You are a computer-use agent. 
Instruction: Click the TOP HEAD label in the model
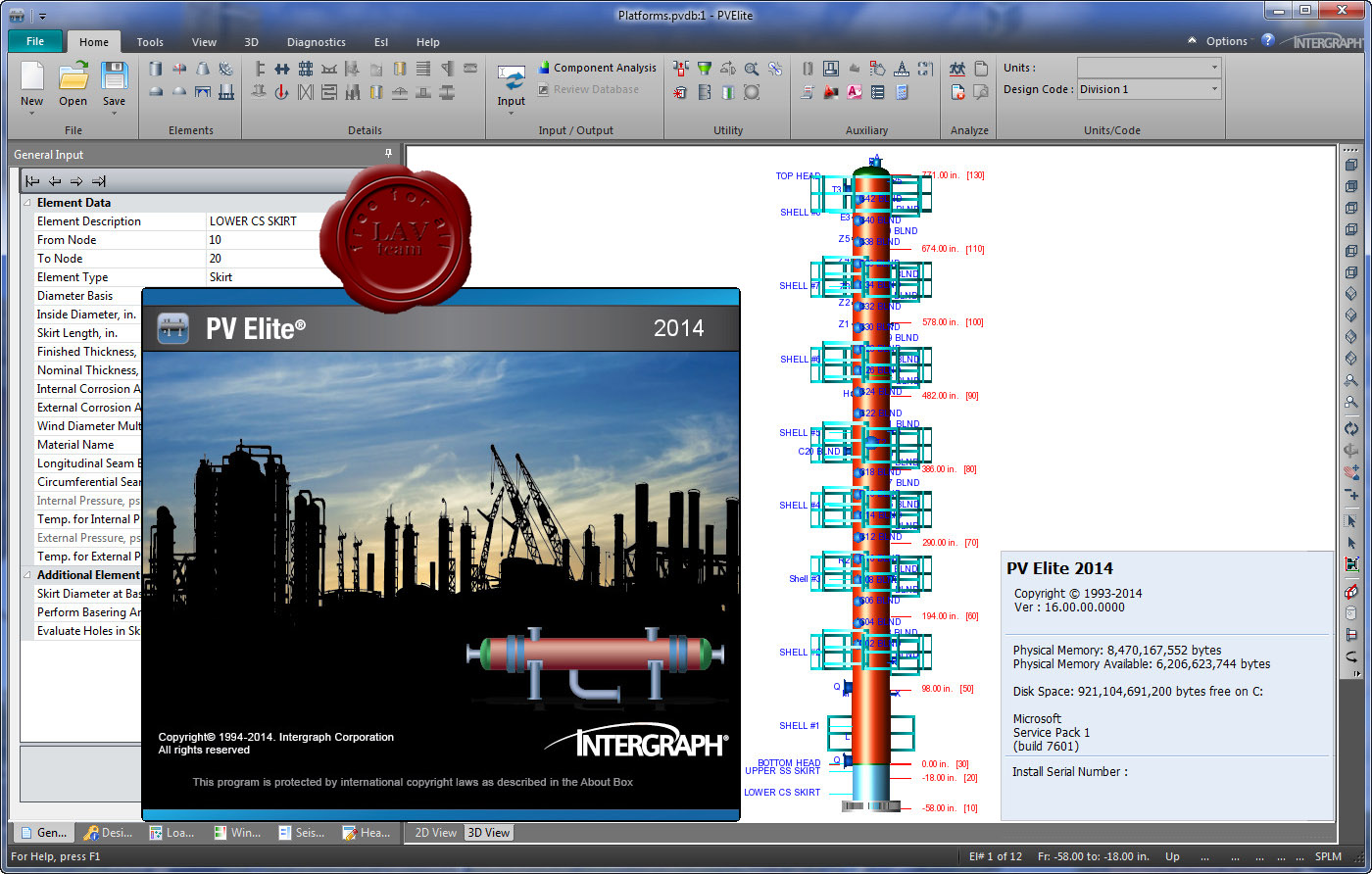pos(798,176)
